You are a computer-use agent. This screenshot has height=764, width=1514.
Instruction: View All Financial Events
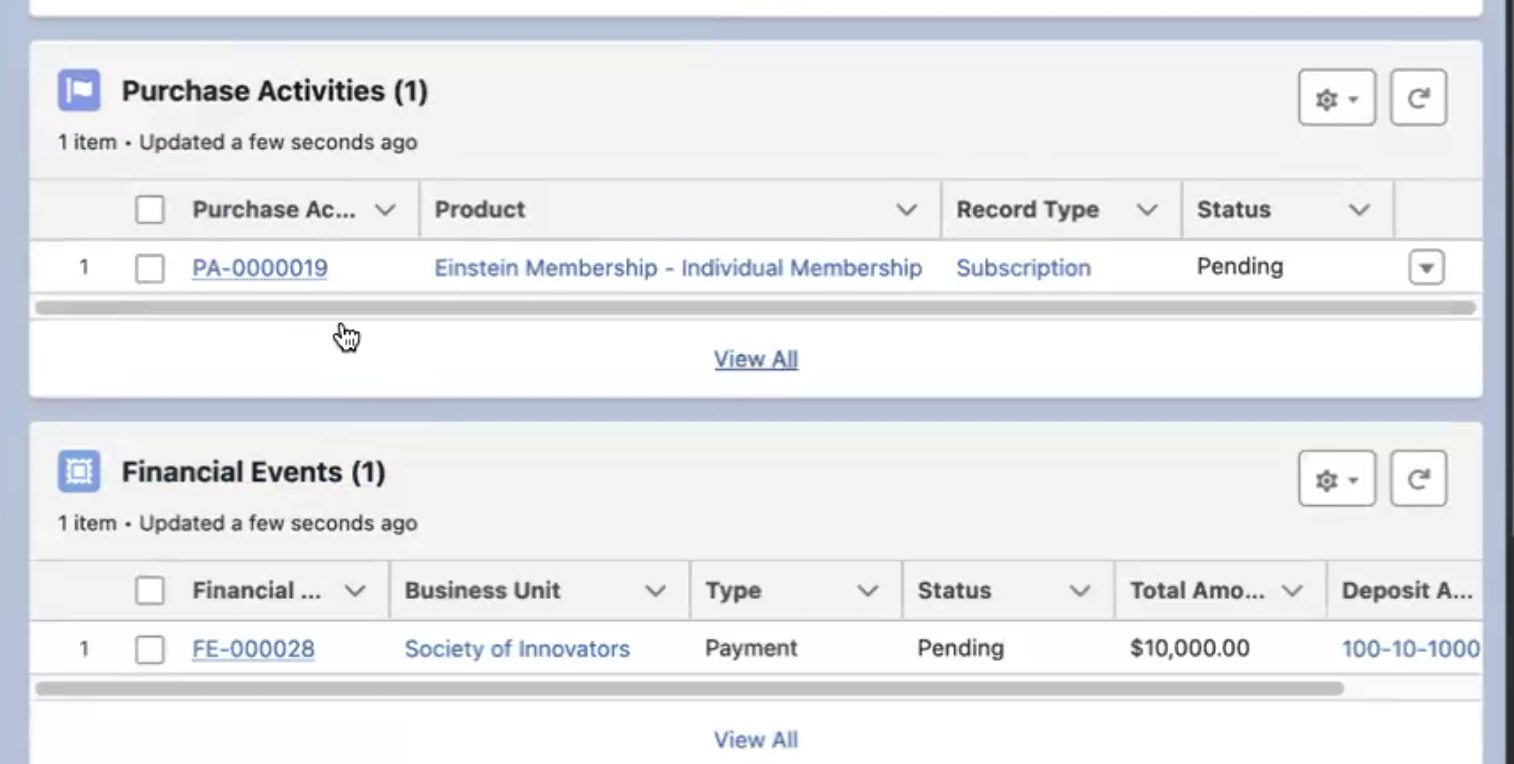point(756,740)
